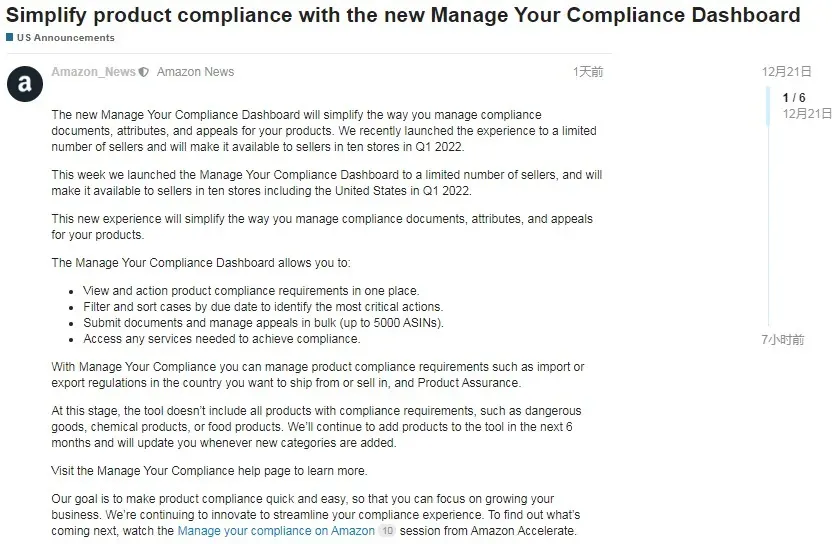Click the bullet about submitting documents in bulk
Screen dimensions: 837x544
coord(263,323)
